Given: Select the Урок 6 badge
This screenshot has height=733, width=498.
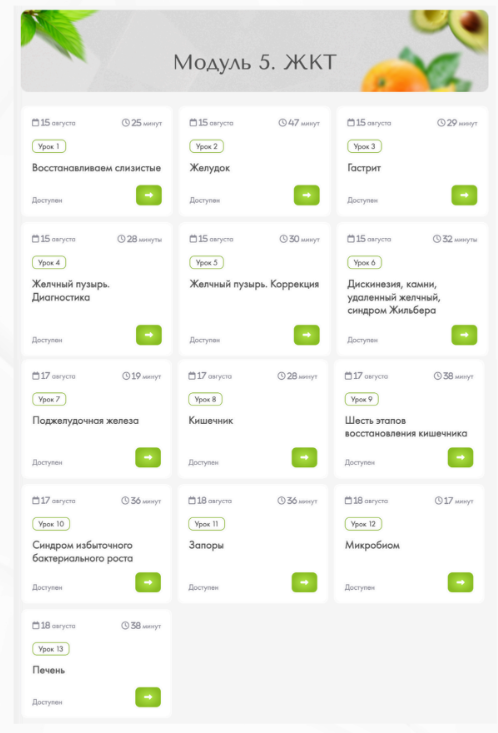Looking at the screenshot, I should click(364, 263).
